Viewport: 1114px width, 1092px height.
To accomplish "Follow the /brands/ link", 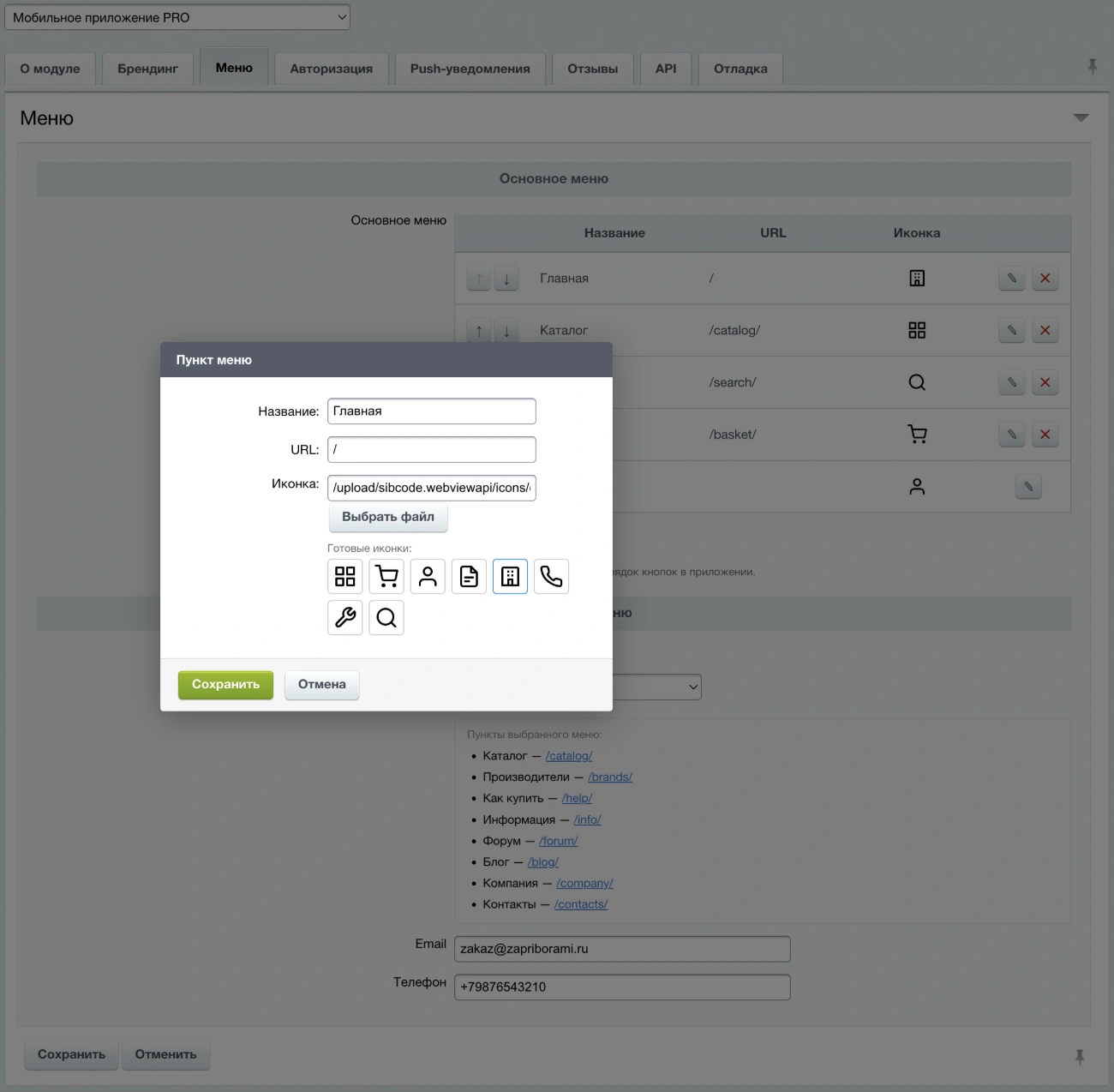I will coord(610,777).
